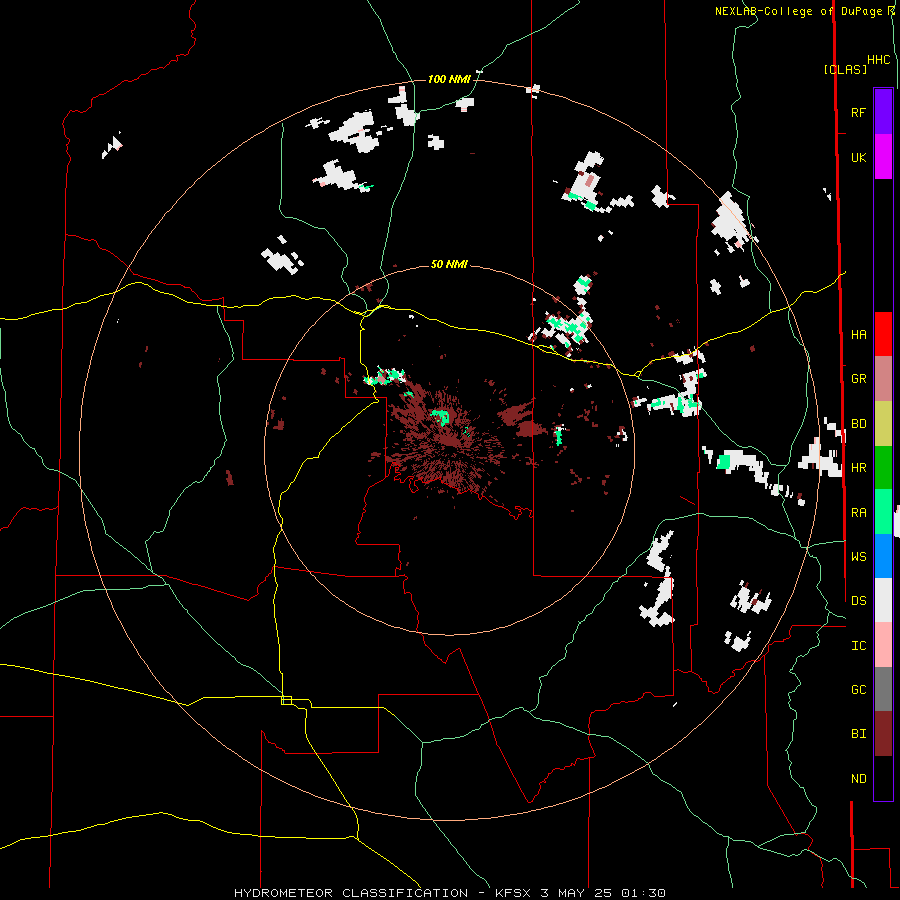The image size is (900, 900).
Task: Click the brown BI legend swatch
Action: click(x=883, y=734)
